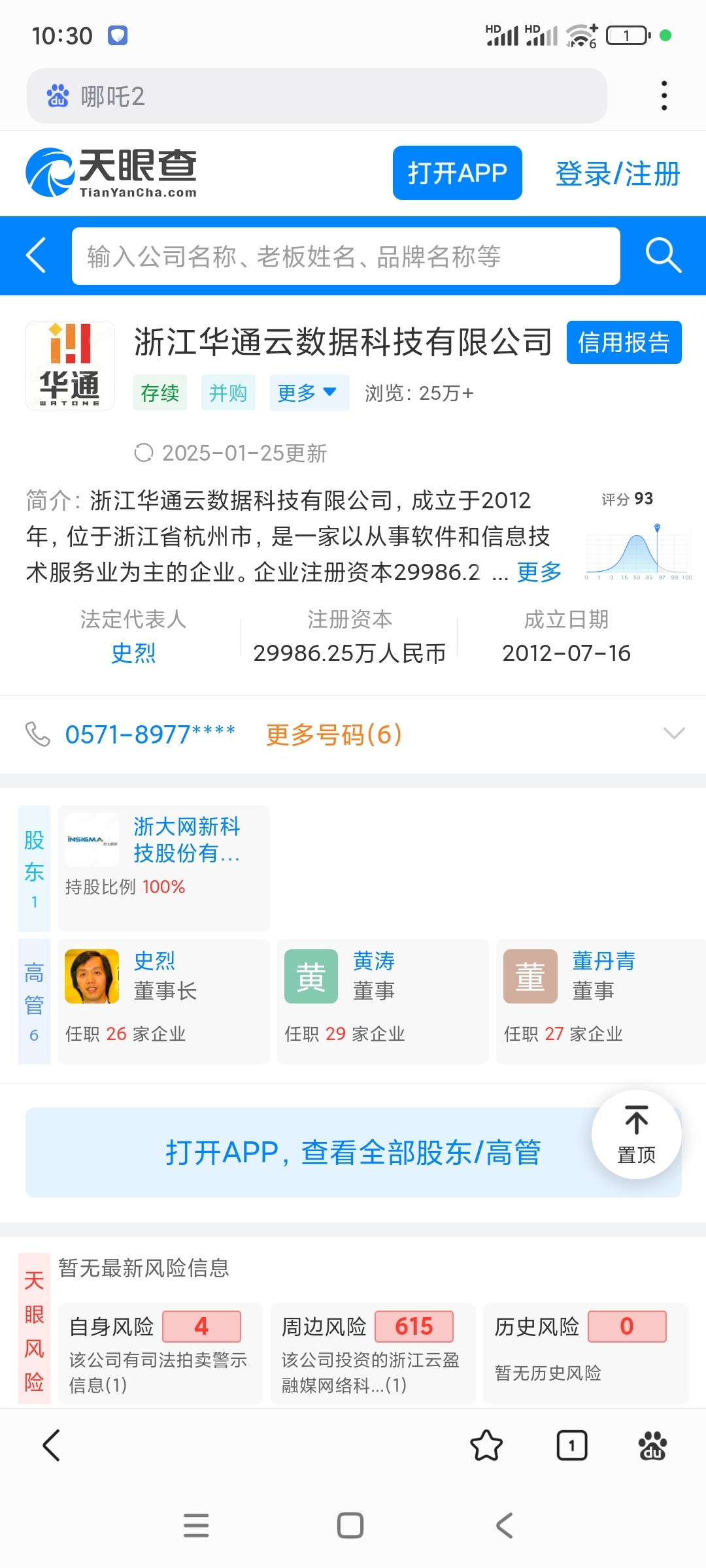Open the browser tabs counter icon
The width and height of the screenshot is (706, 1568).
pyautogui.click(x=571, y=1445)
